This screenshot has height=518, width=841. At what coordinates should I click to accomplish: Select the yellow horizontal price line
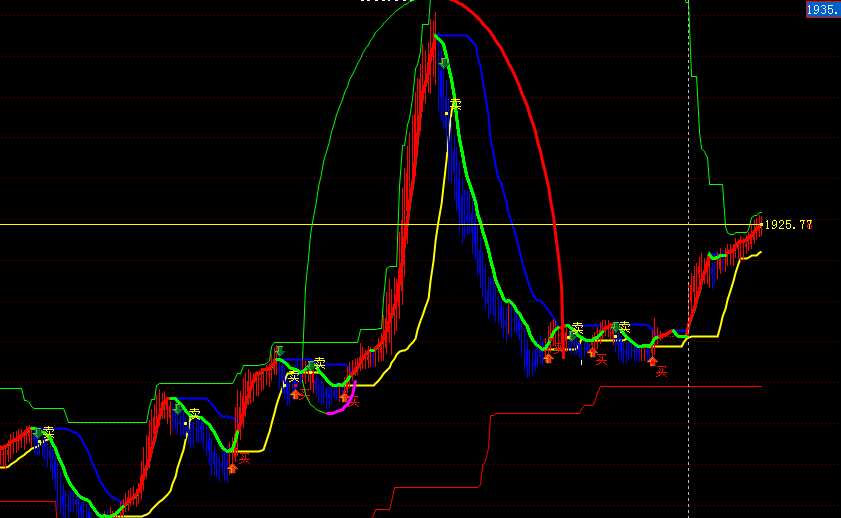coord(381,224)
